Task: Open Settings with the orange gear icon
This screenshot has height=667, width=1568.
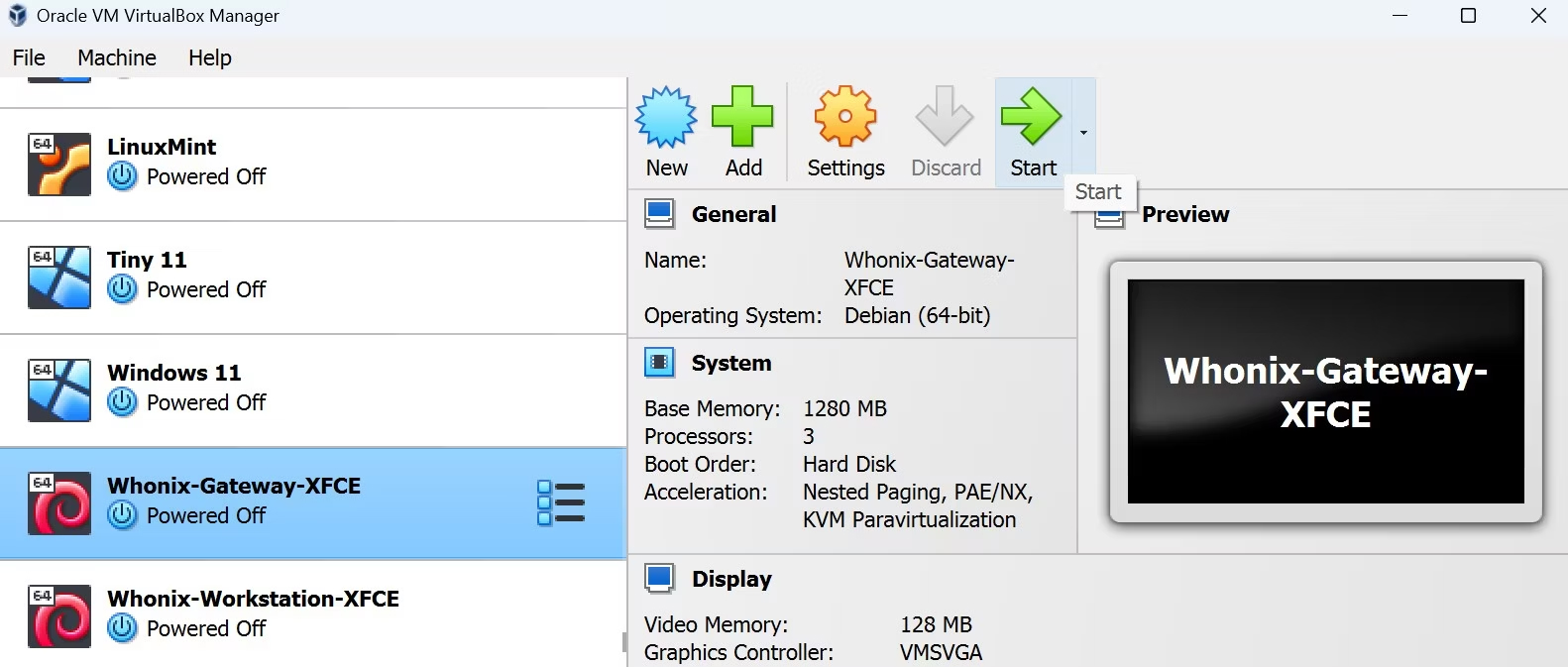Action: [x=844, y=118]
